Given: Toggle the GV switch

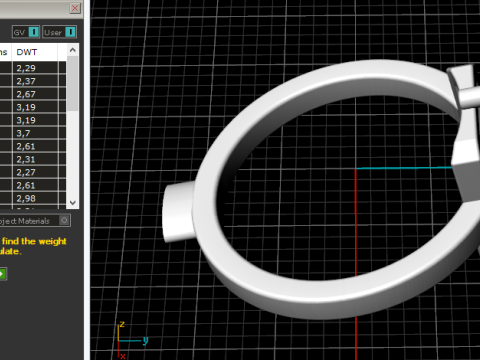Looking at the screenshot, I should [x=26, y=32].
